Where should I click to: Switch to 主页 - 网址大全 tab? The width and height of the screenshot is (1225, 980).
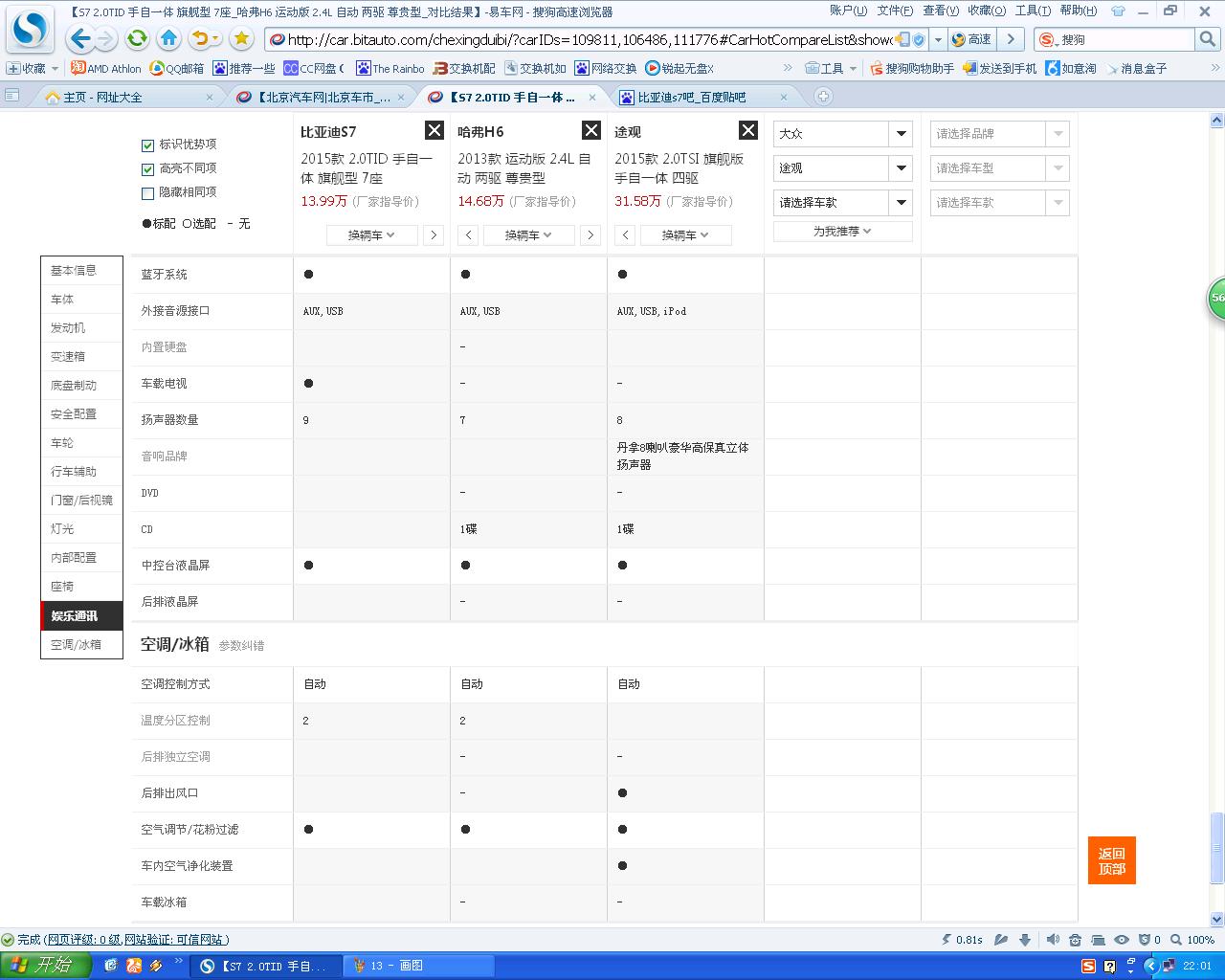point(128,98)
